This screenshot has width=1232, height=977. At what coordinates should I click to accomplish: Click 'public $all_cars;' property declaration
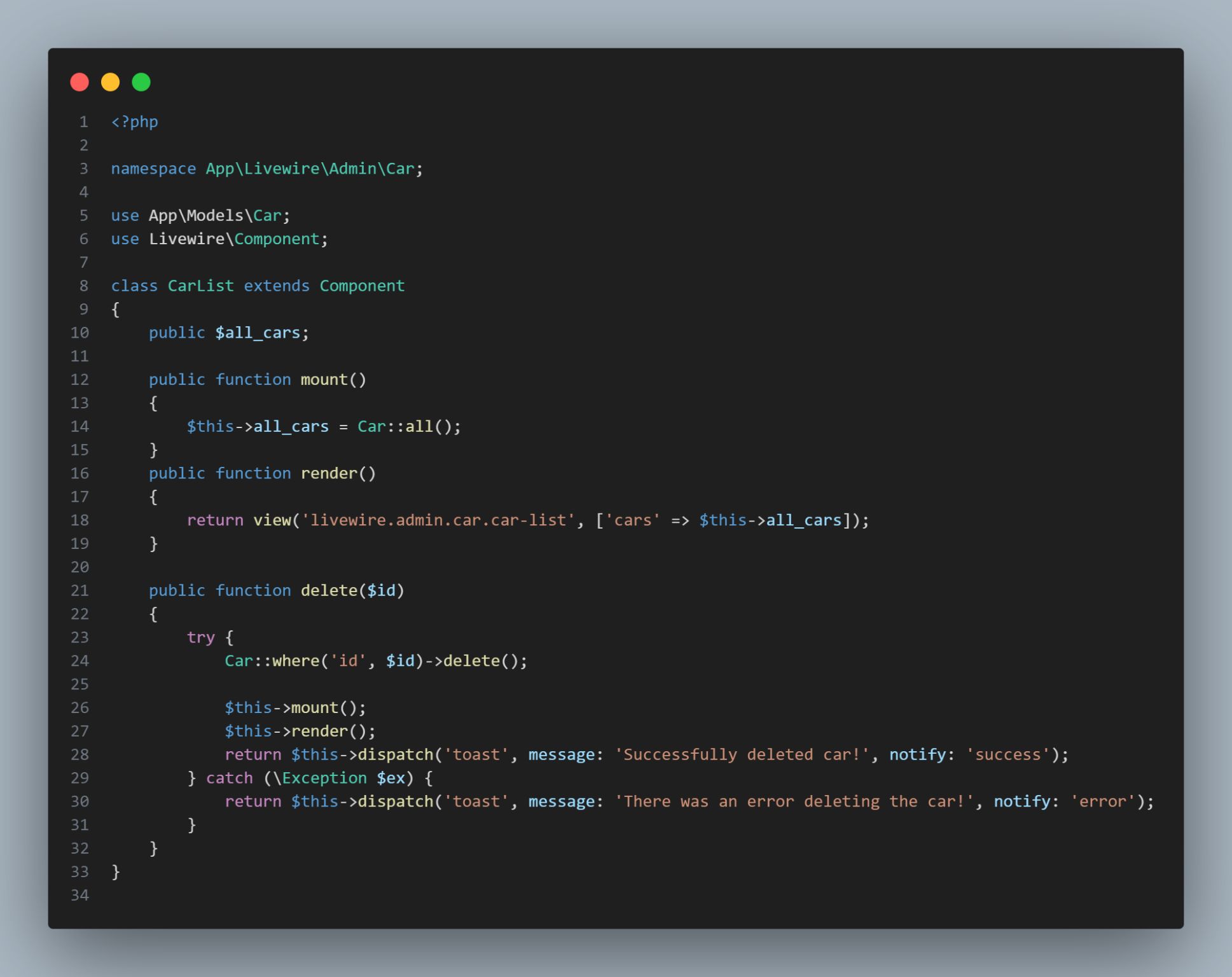coord(229,333)
